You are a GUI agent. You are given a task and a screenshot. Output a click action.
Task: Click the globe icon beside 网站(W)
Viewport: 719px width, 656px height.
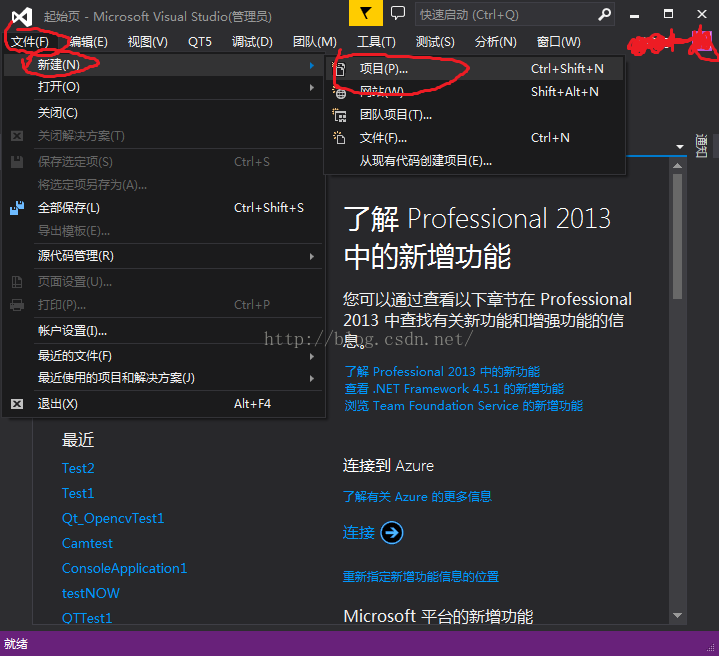340,92
